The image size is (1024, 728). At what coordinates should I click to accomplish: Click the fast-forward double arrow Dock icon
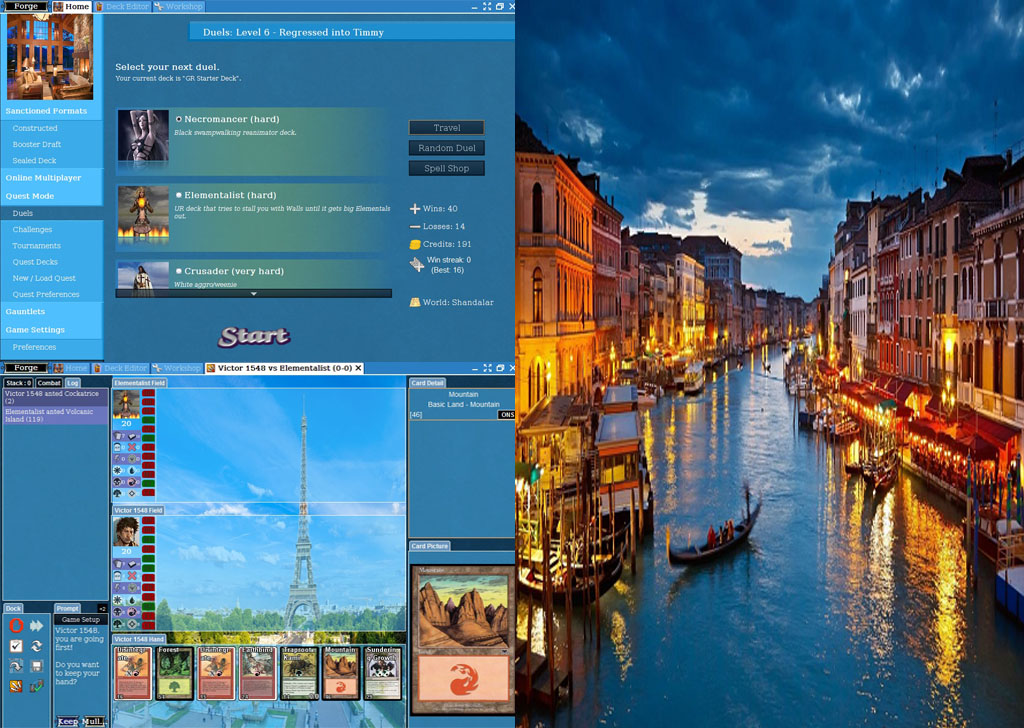pyautogui.click(x=37, y=626)
